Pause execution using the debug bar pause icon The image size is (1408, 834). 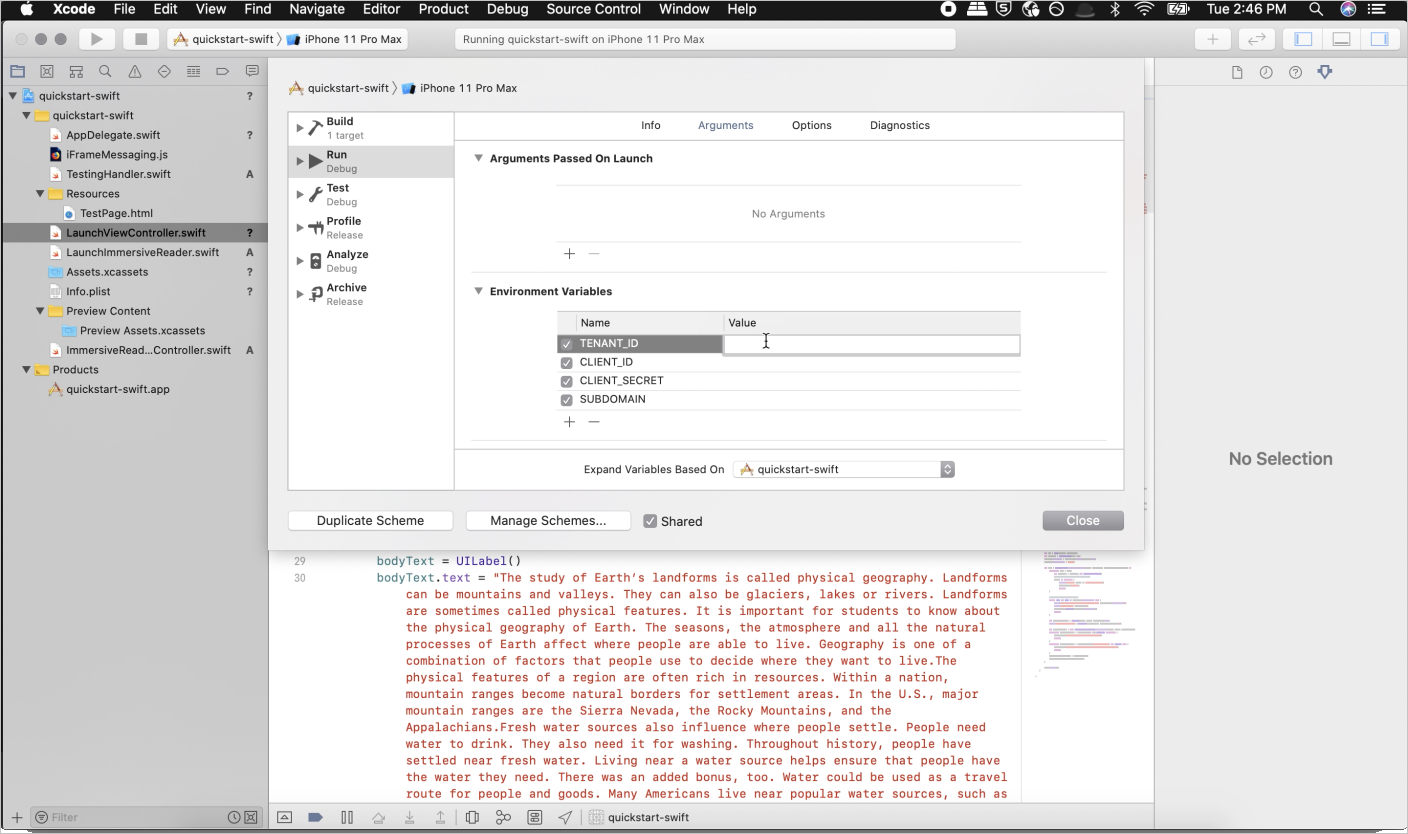click(x=347, y=817)
